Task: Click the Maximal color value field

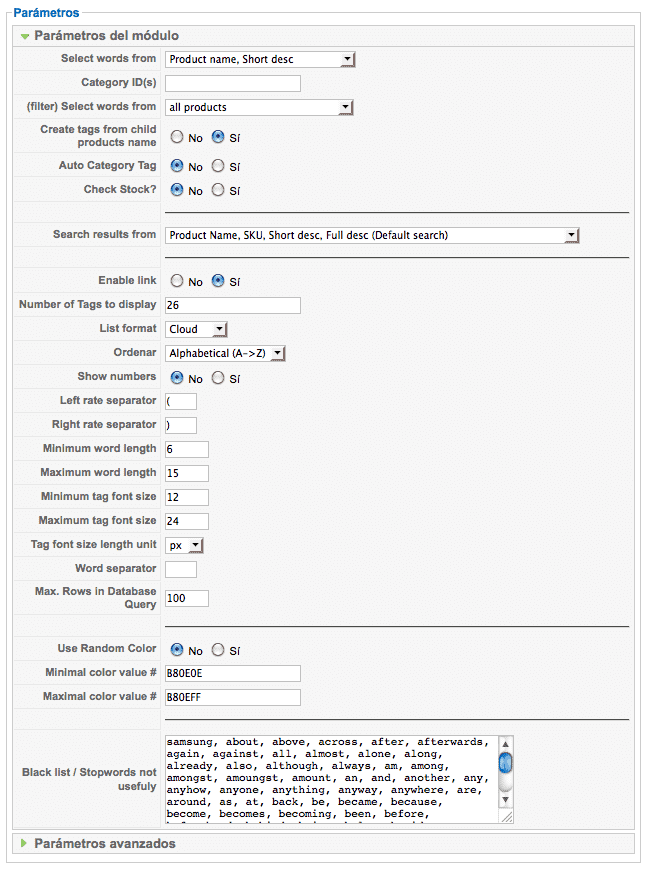Action: click(233, 697)
